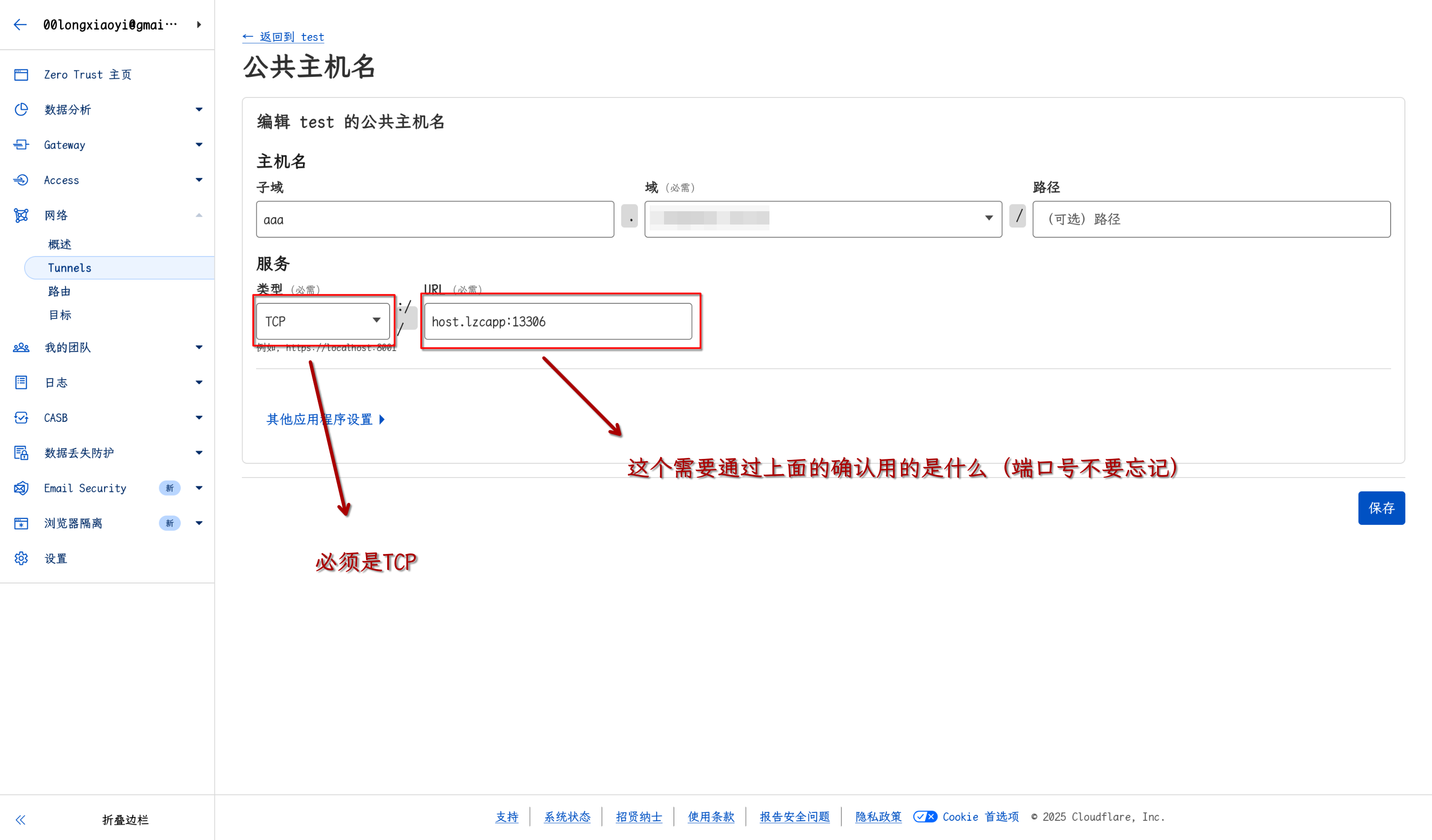Open the 系统状态 footer link
Image resolution: width=1432 pixels, height=840 pixels.
(567, 817)
